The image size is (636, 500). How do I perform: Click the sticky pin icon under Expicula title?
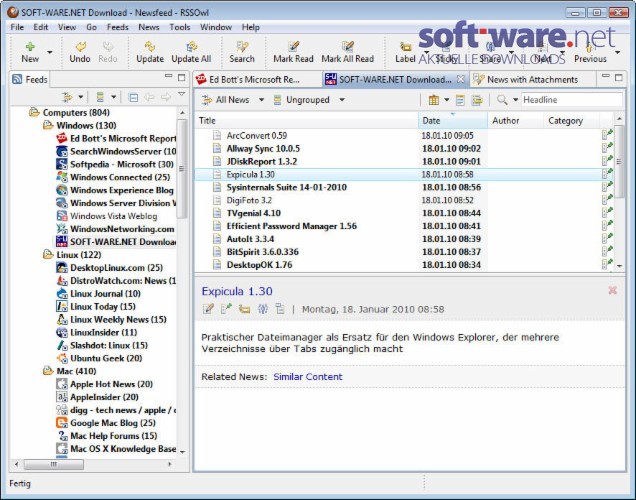click(x=226, y=309)
